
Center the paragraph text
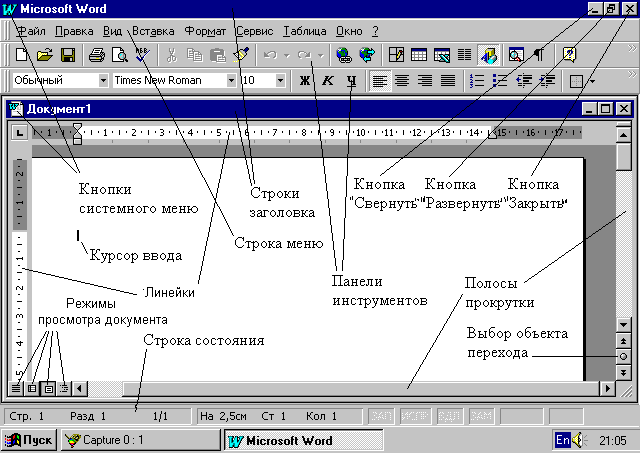point(402,80)
